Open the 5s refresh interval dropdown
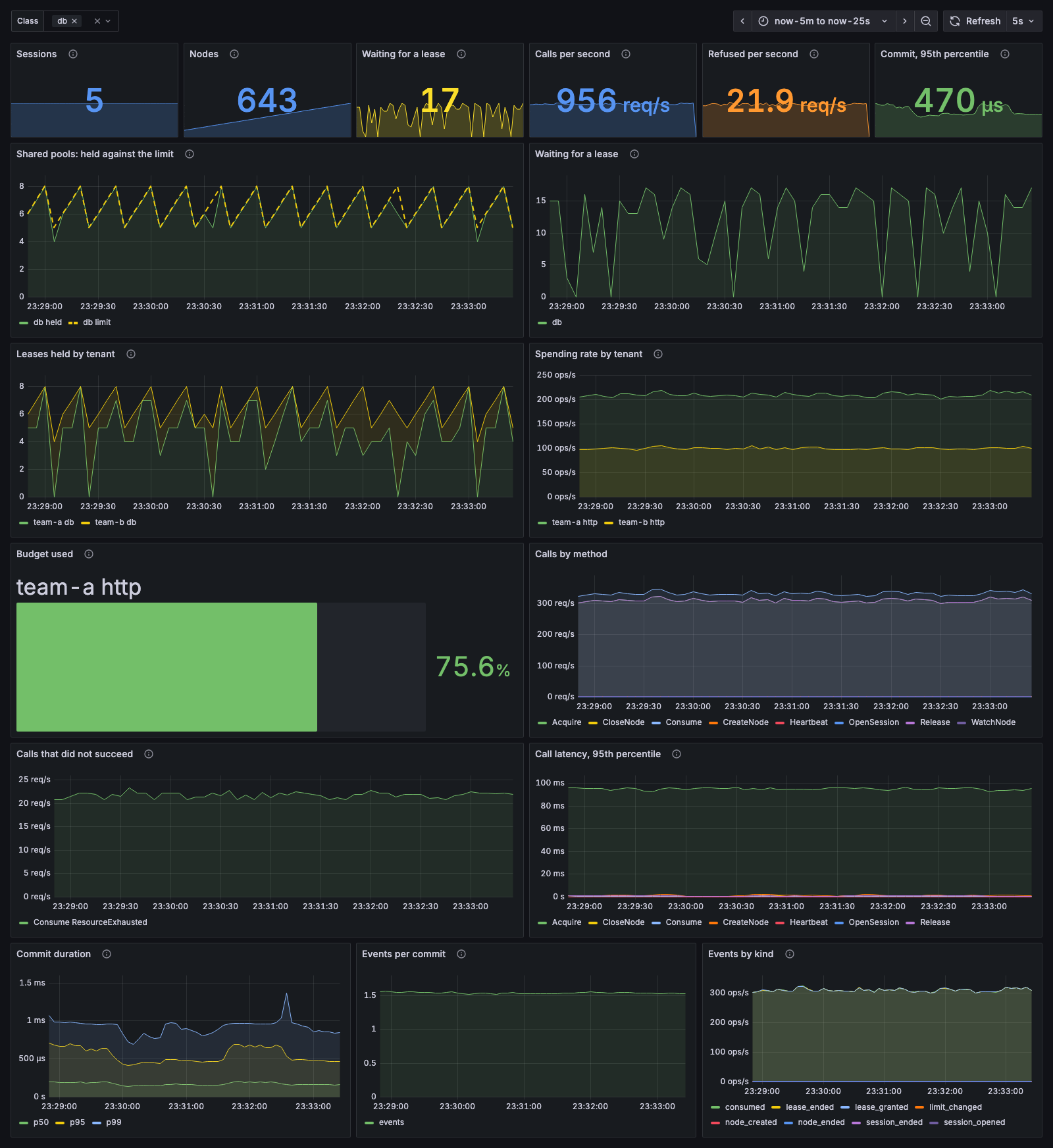1053x1148 pixels. [1023, 21]
